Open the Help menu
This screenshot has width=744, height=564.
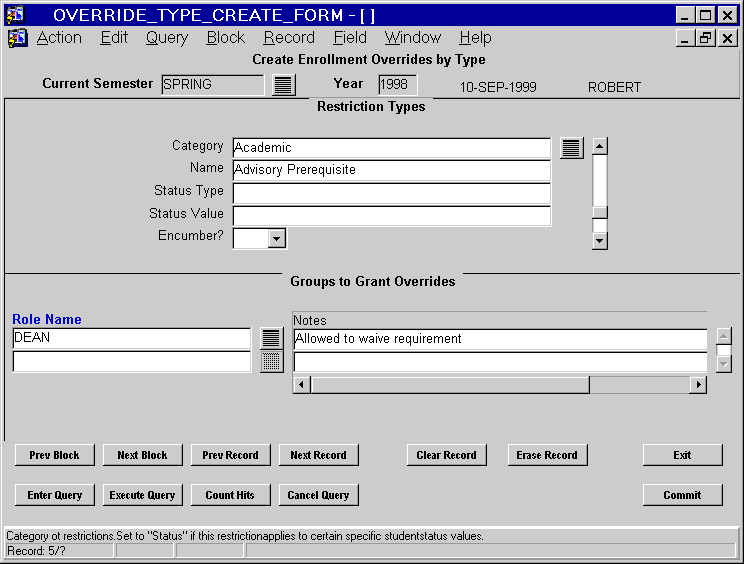coord(475,37)
